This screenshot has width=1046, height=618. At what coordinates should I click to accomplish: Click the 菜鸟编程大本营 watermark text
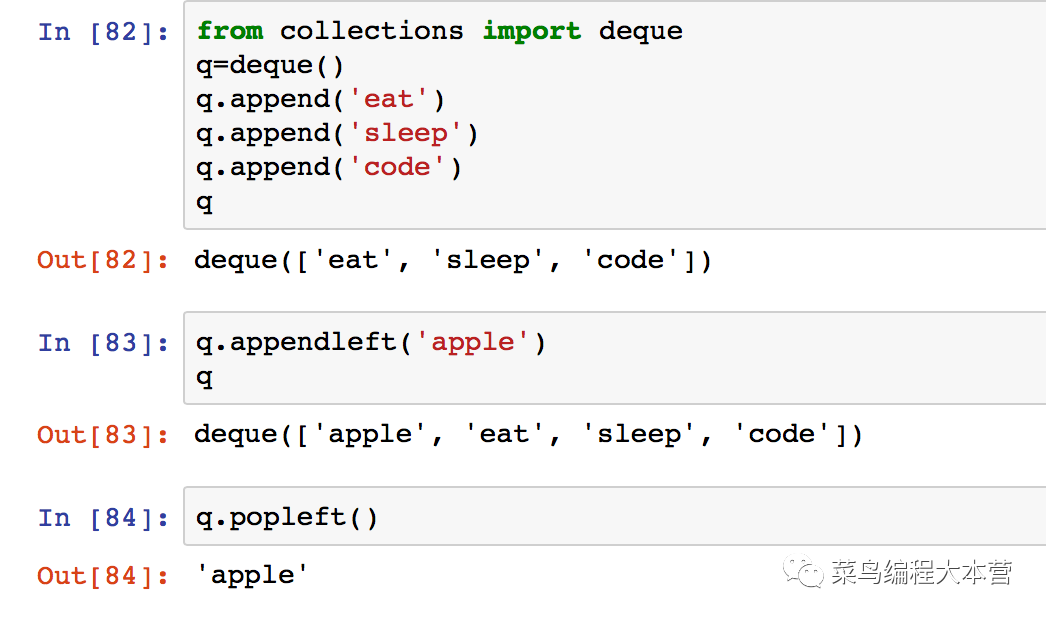(x=921, y=573)
